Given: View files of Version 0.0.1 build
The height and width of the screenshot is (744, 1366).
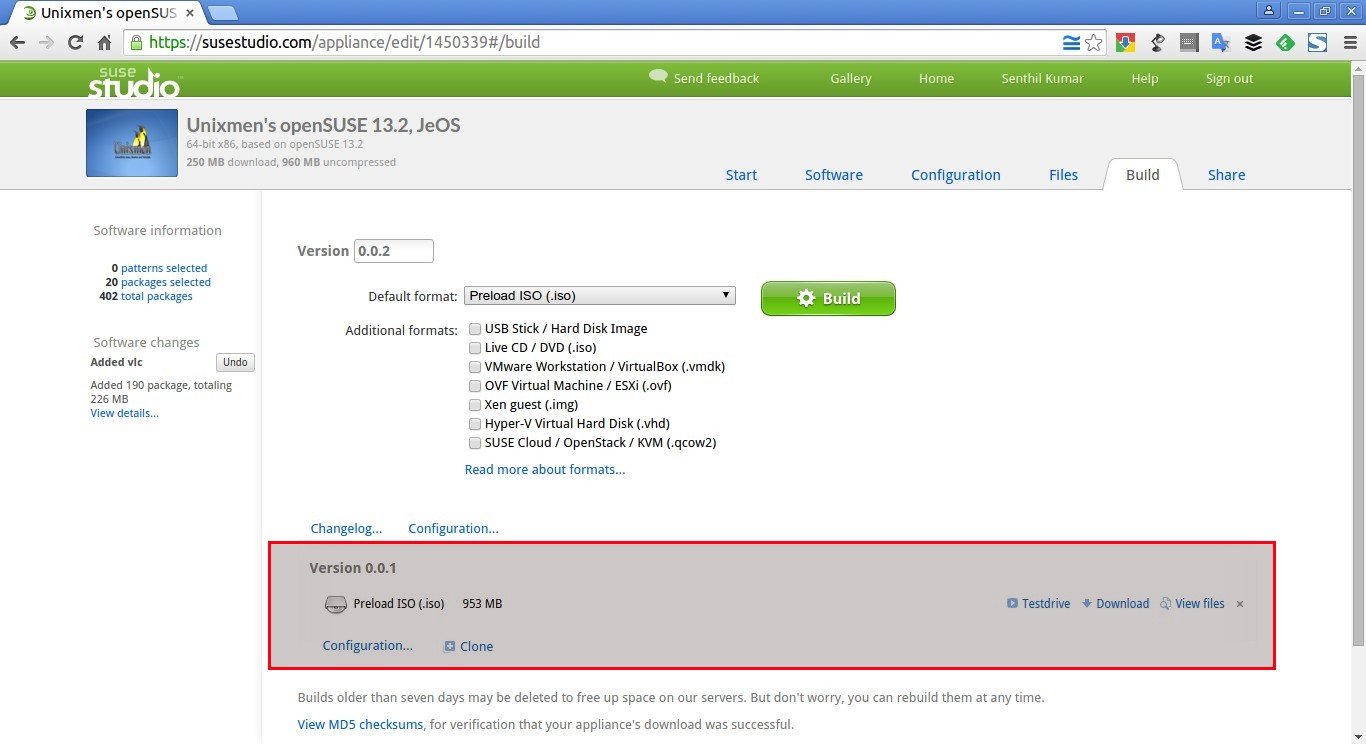Looking at the screenshot, I should point(1193,604).
